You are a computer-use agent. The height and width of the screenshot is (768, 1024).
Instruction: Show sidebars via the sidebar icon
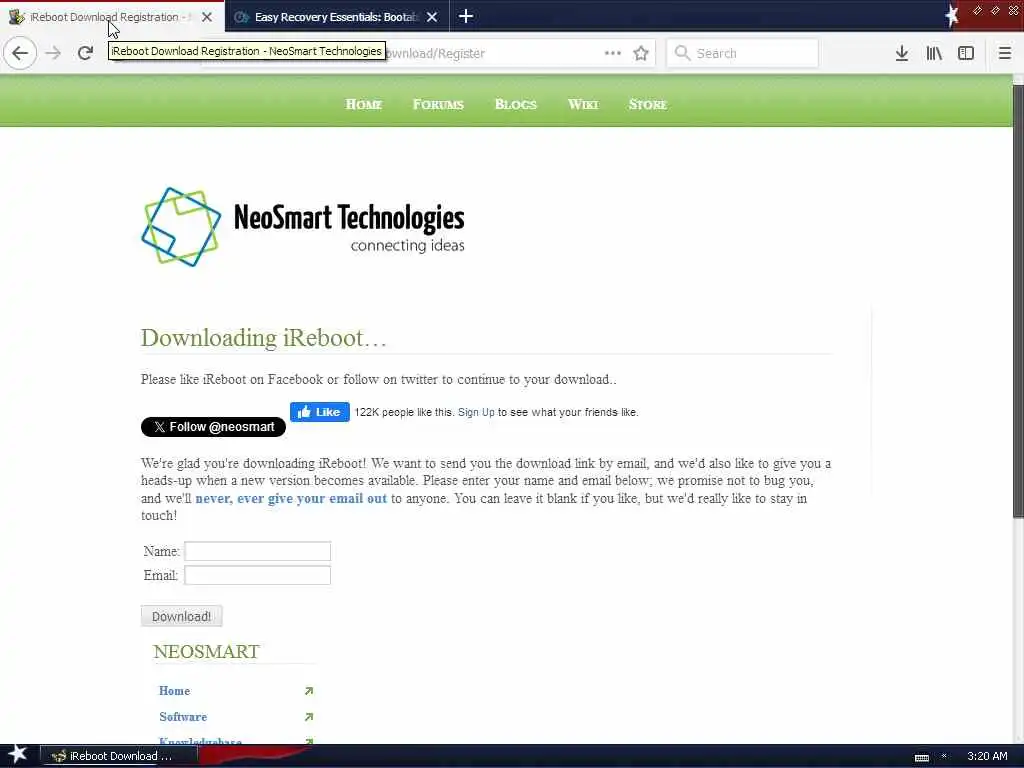point(966,53)
